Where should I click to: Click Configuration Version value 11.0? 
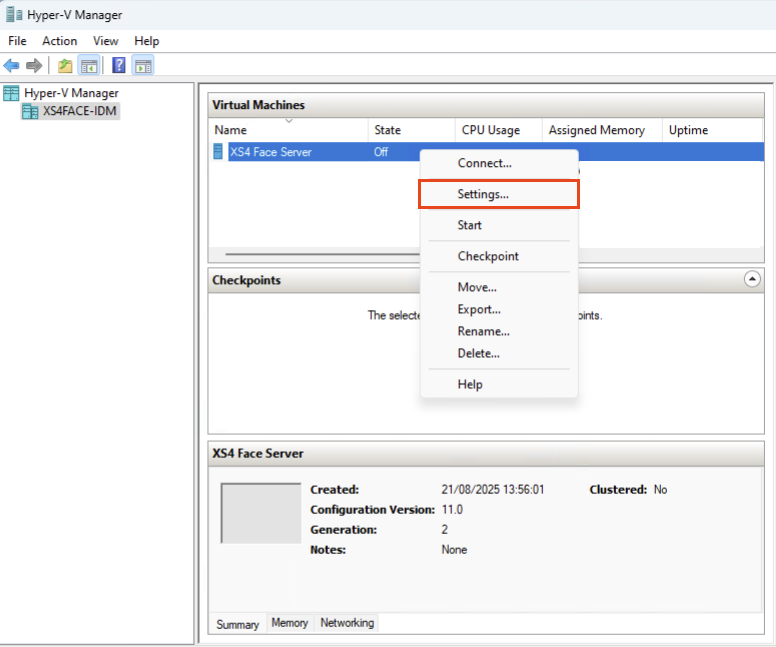coord(452,509)
